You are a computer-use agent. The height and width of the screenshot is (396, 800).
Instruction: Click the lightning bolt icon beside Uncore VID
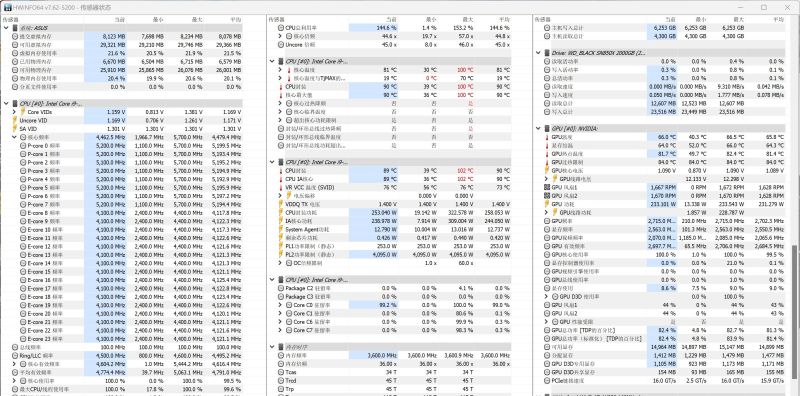[x=15, y=120]
